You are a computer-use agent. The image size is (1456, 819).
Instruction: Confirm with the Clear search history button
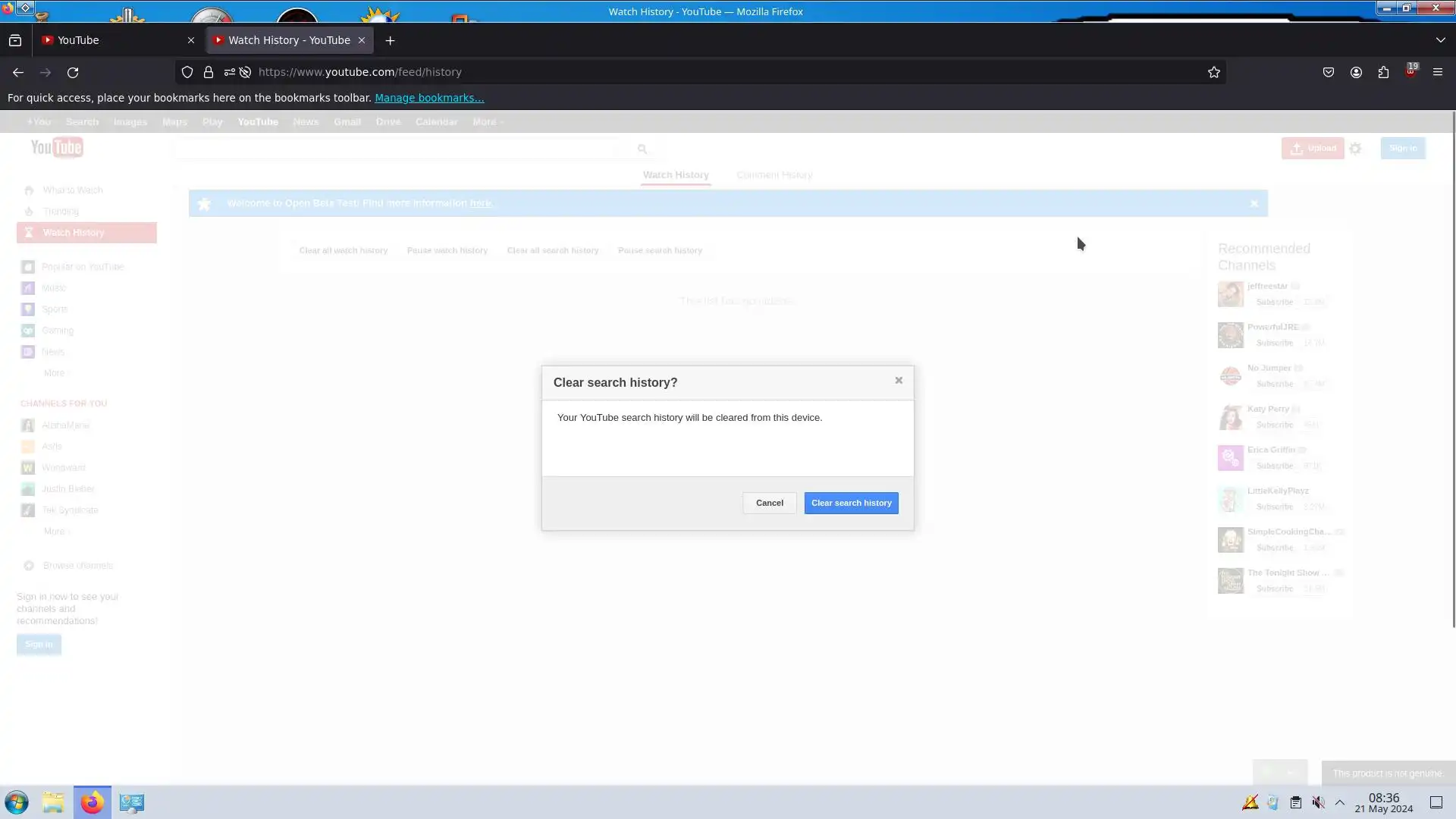coord(851,503)
